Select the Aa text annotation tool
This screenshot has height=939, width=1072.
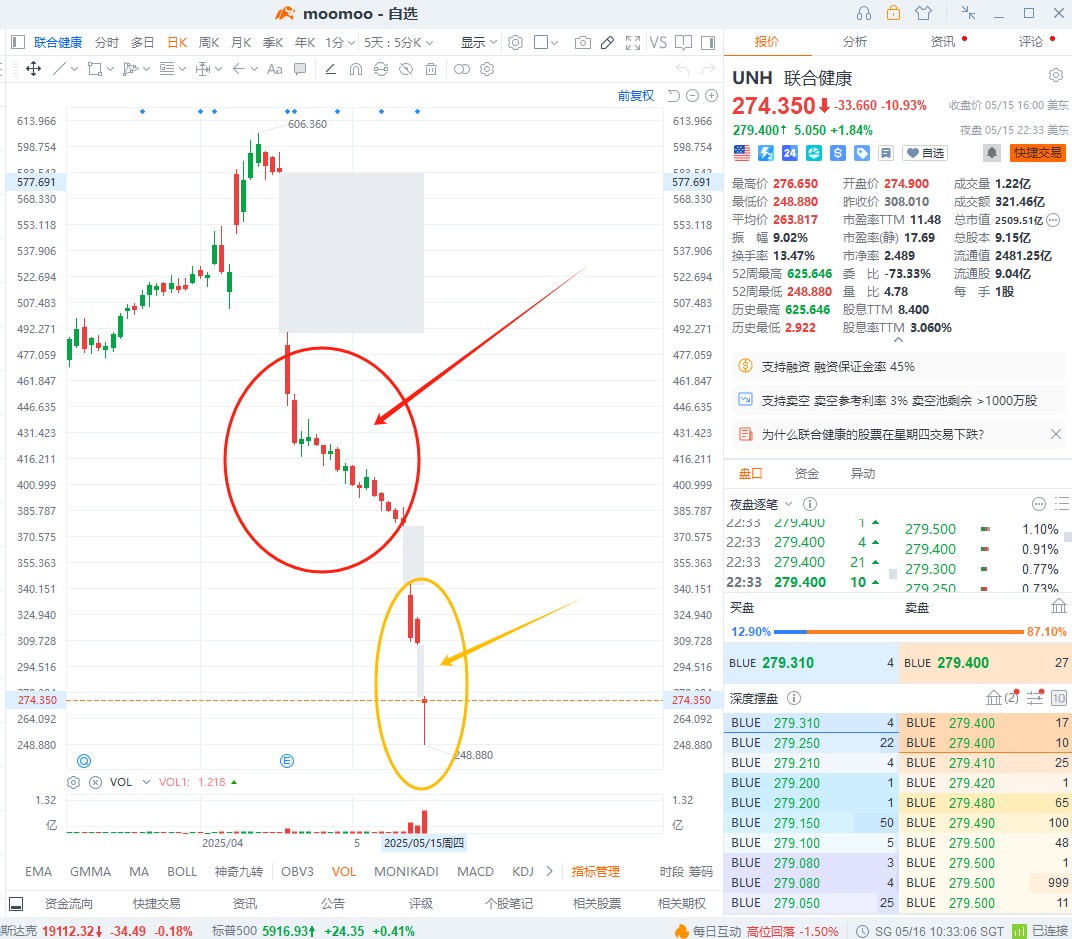[x=275, y=69]
